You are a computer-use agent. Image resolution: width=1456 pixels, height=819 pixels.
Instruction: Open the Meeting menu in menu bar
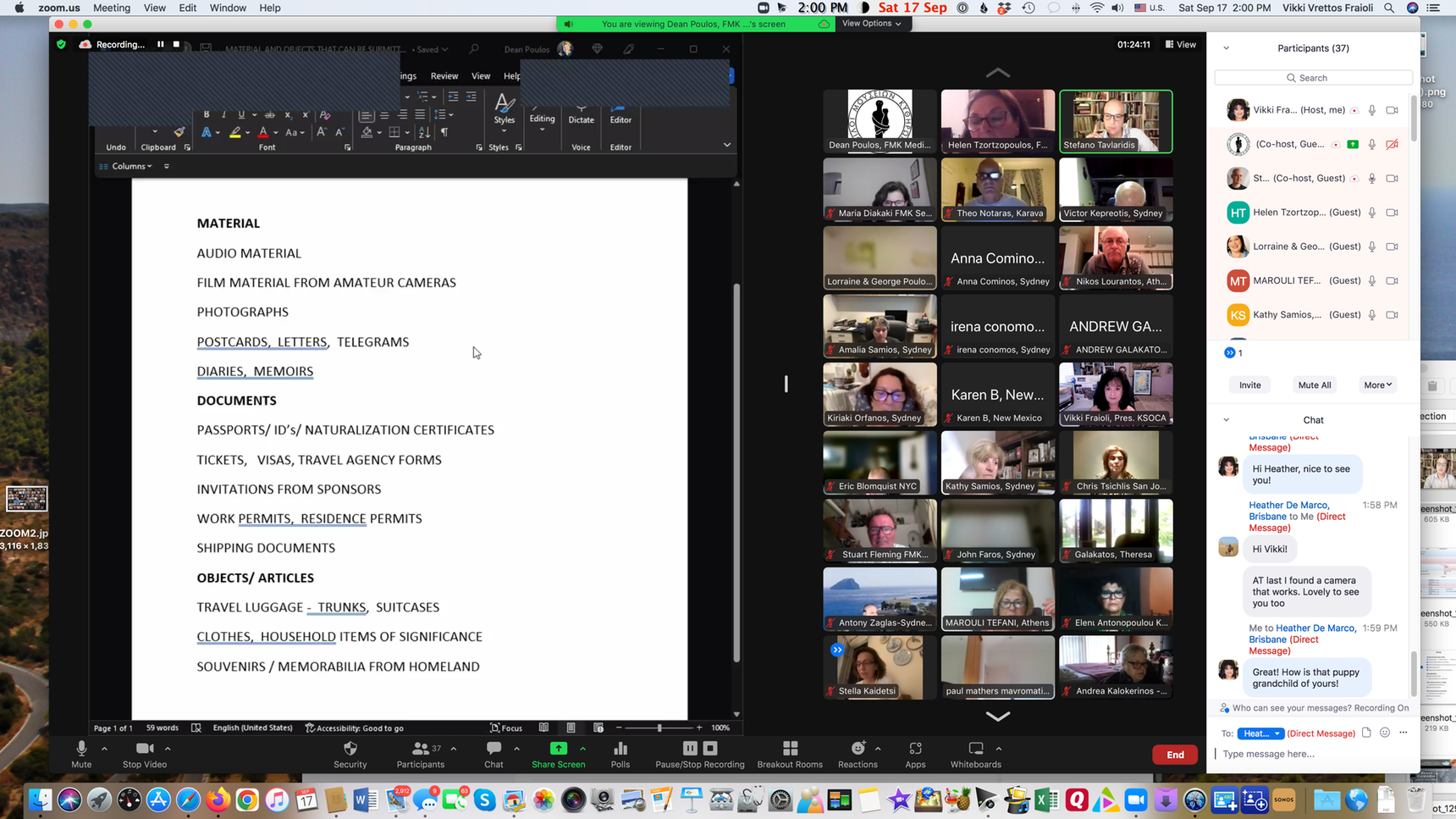112,8
